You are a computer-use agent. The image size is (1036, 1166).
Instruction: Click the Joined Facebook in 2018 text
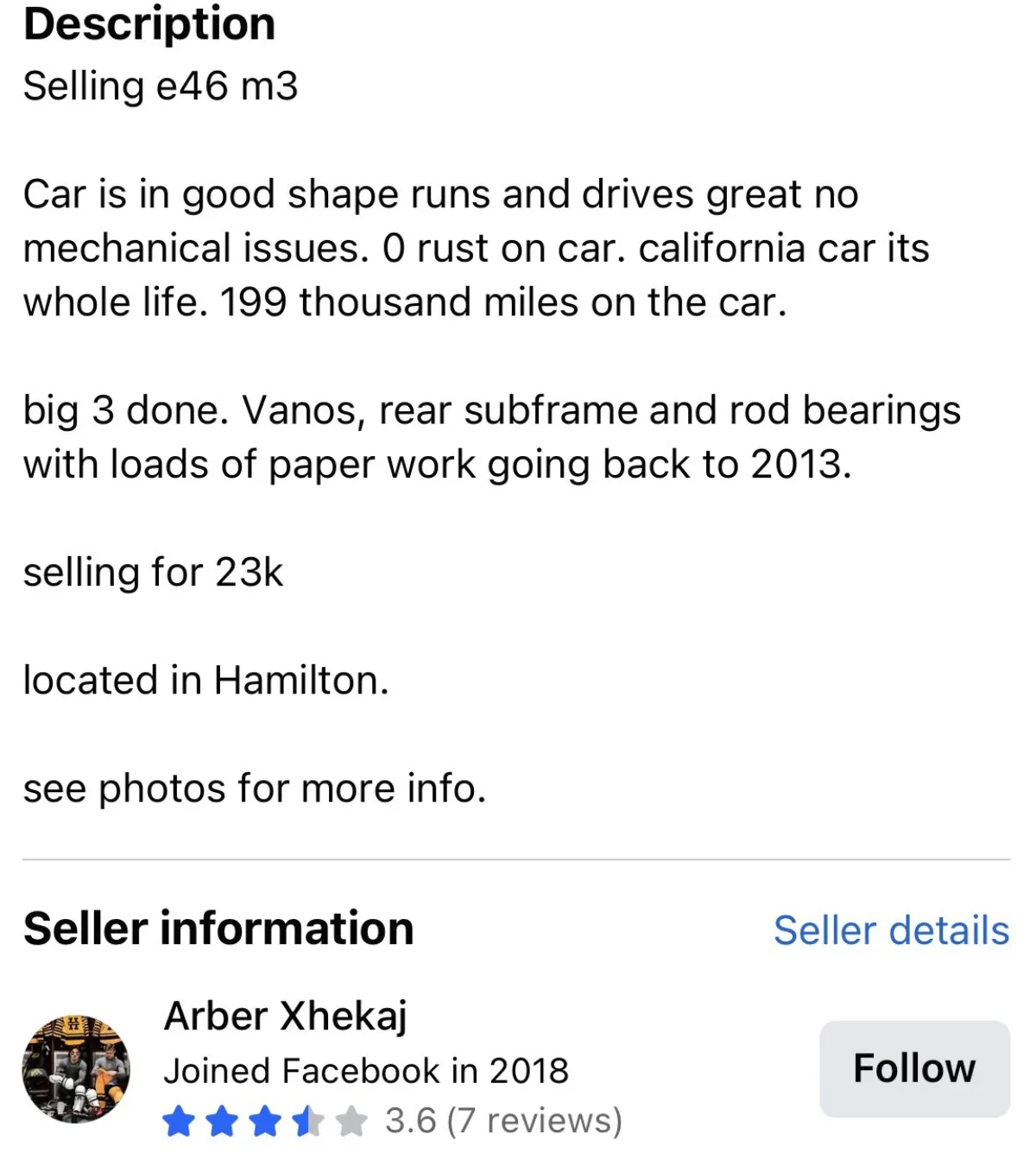tap(366, 1071)
